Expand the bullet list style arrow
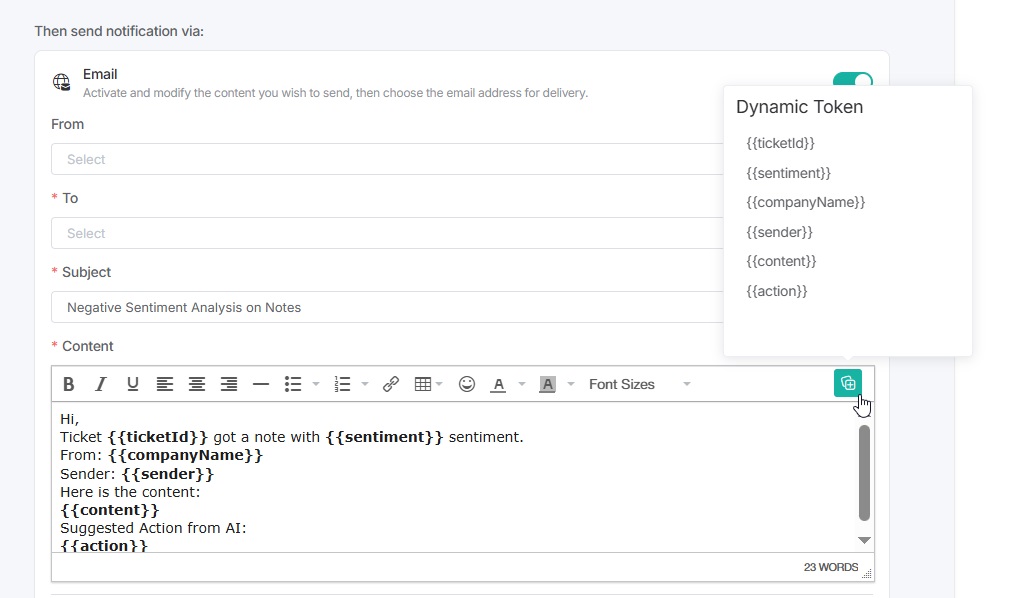Viewport: 1012px width, 598px height. pyautogui.click(x=316, y=384)
